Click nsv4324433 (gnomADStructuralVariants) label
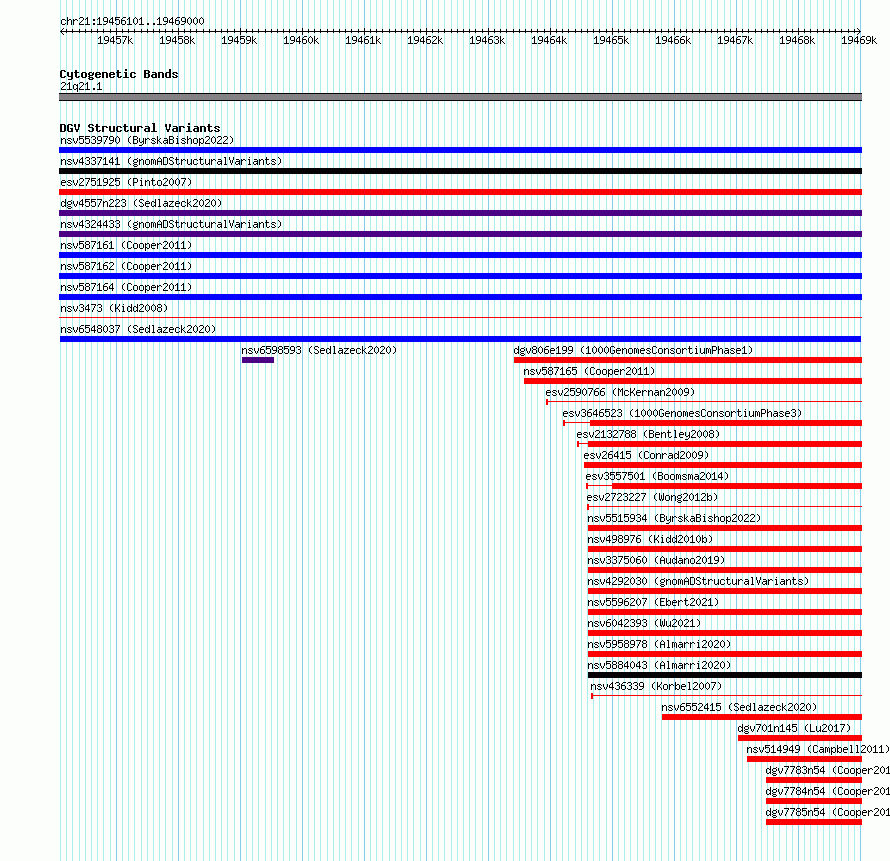The height and width of the screenshot is (861, 890). 171,224
